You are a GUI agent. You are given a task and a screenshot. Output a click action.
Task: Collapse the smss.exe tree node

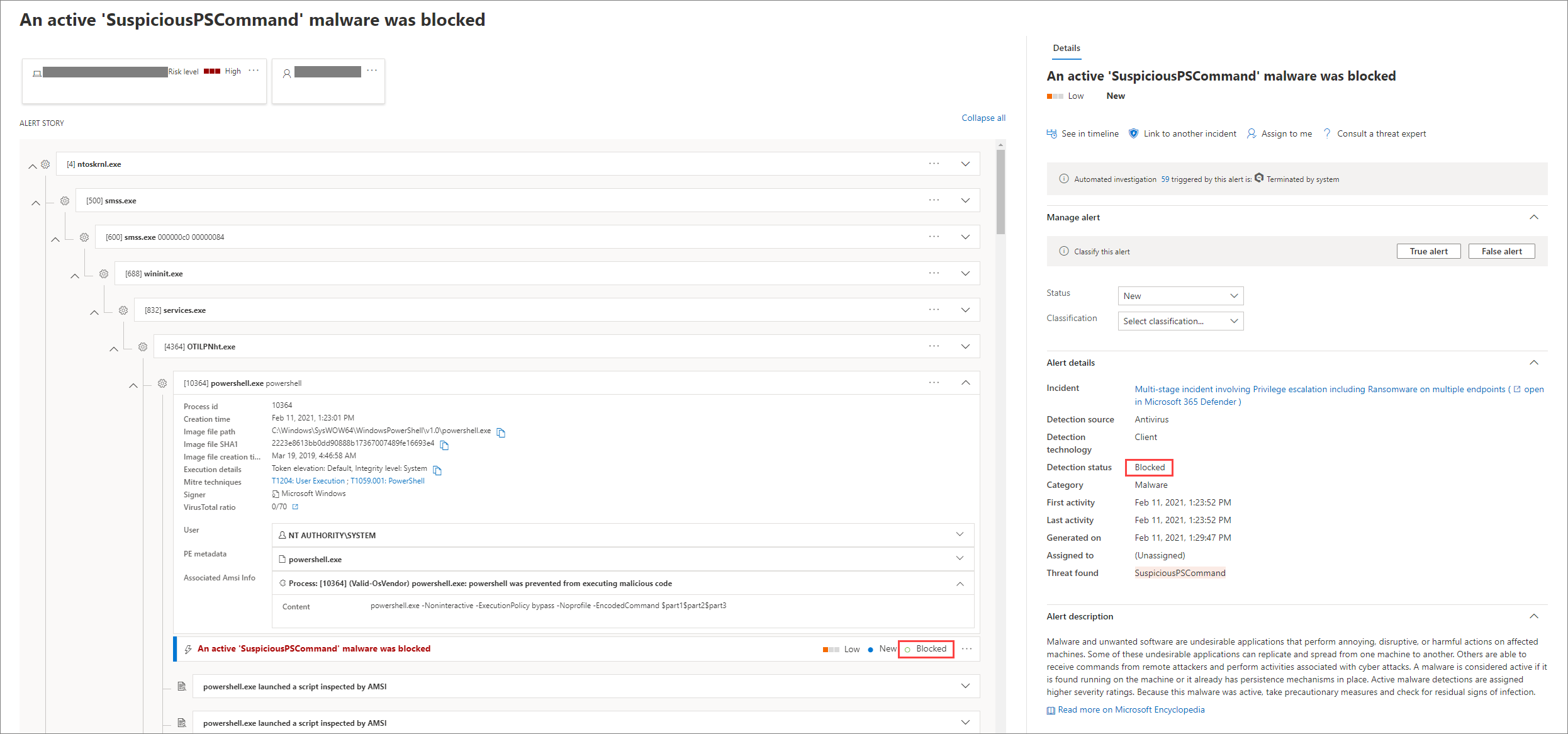(36, 203)
